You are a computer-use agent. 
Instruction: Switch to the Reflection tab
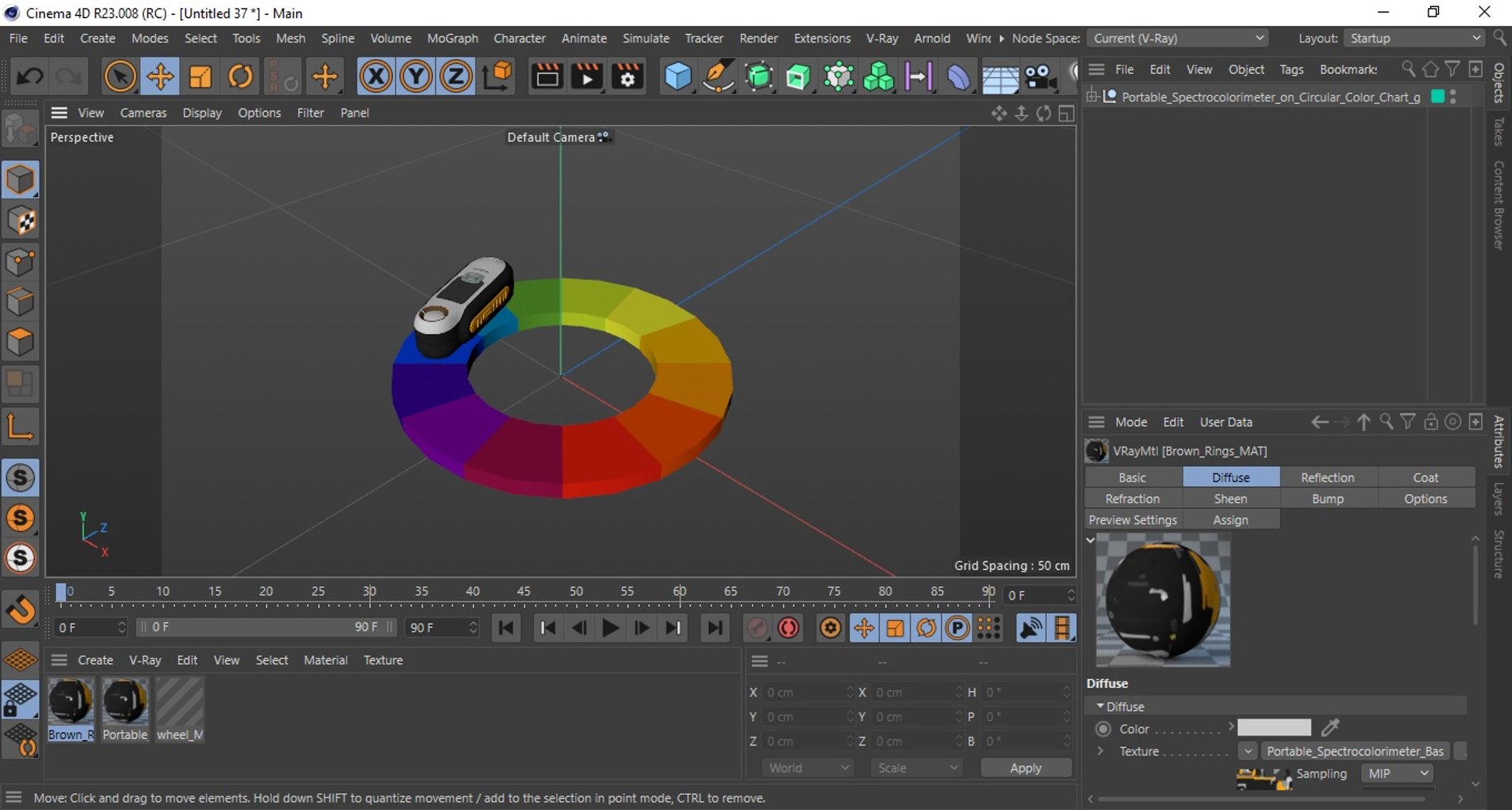pyautogui.click(x=1328, y=477)
